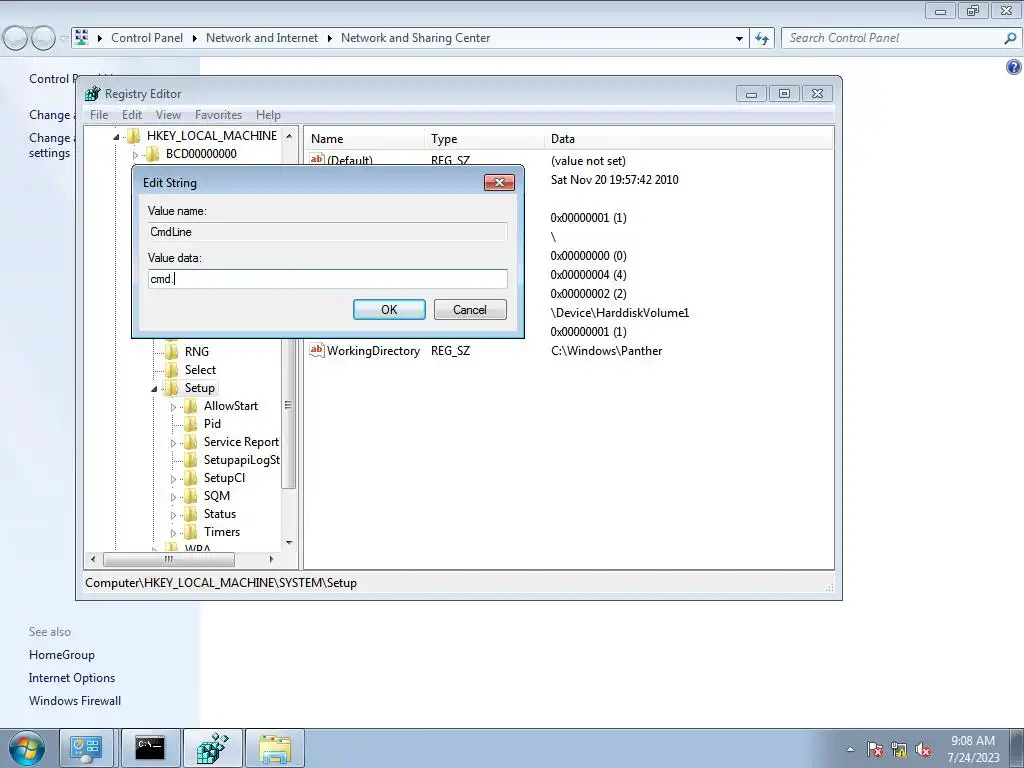
Task: Open the Windows Explorer taskbar icon
Action: [275, 748]
